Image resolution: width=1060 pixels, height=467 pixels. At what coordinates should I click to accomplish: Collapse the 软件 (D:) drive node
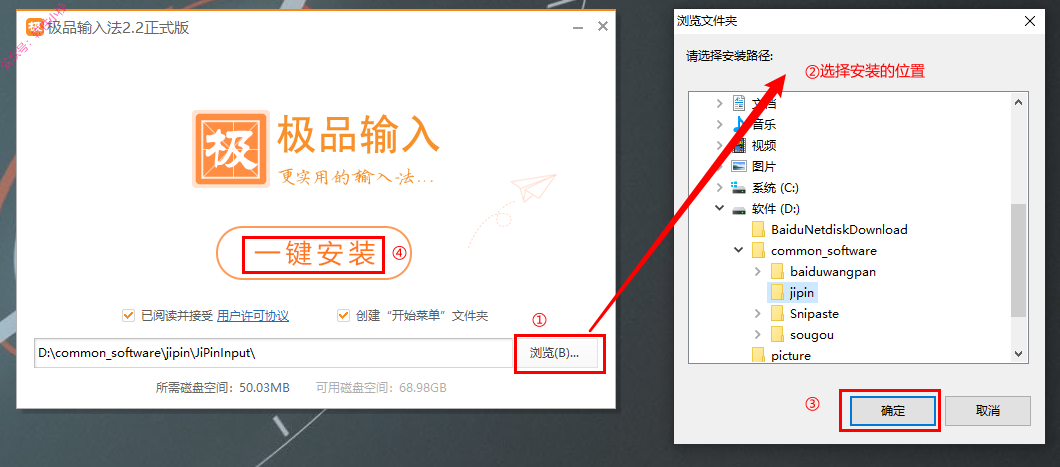click(x=719, y=208)
